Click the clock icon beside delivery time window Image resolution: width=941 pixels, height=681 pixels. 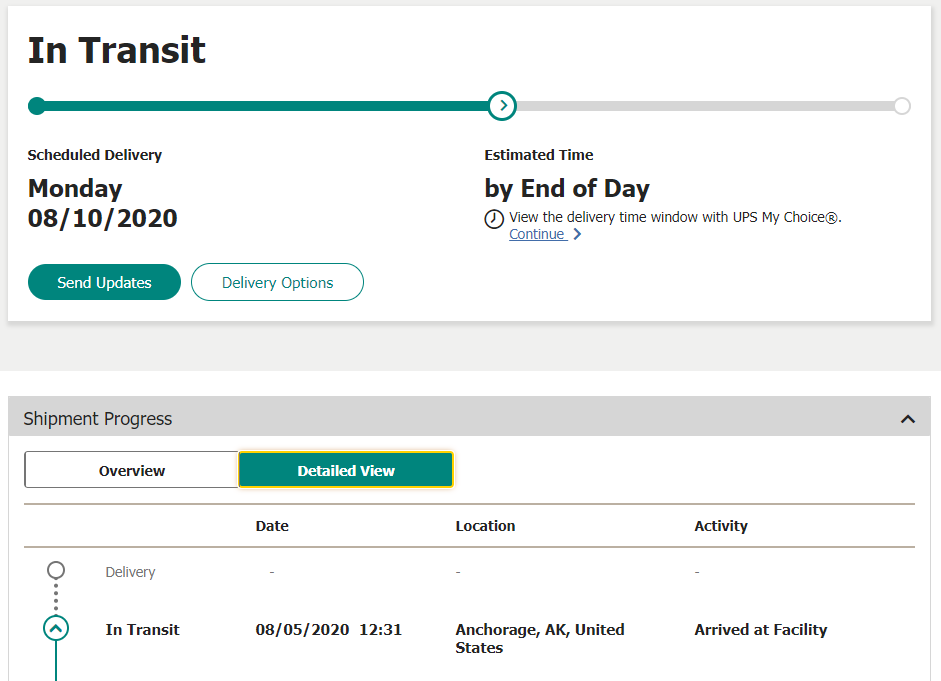[494, 219]
